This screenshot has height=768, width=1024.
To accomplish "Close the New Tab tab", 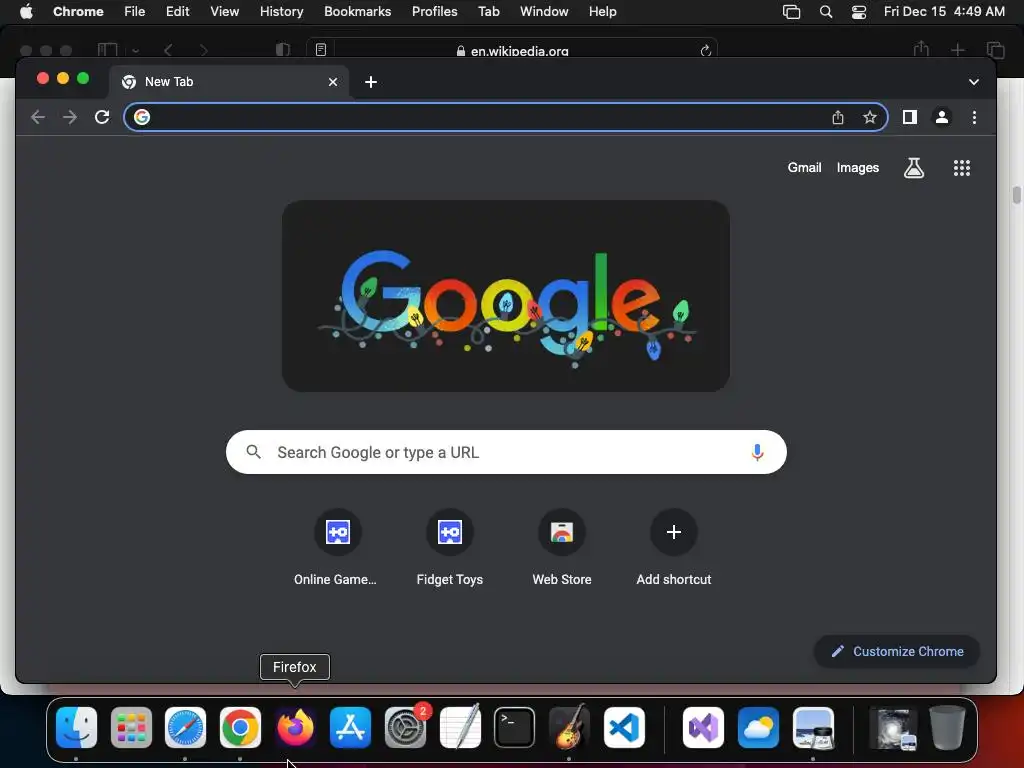I will pyautogui.click(x=333, y=82).
